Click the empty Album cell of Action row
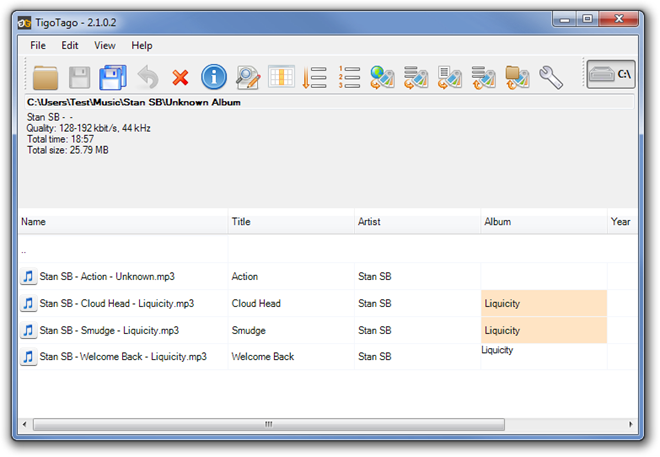 544,276
